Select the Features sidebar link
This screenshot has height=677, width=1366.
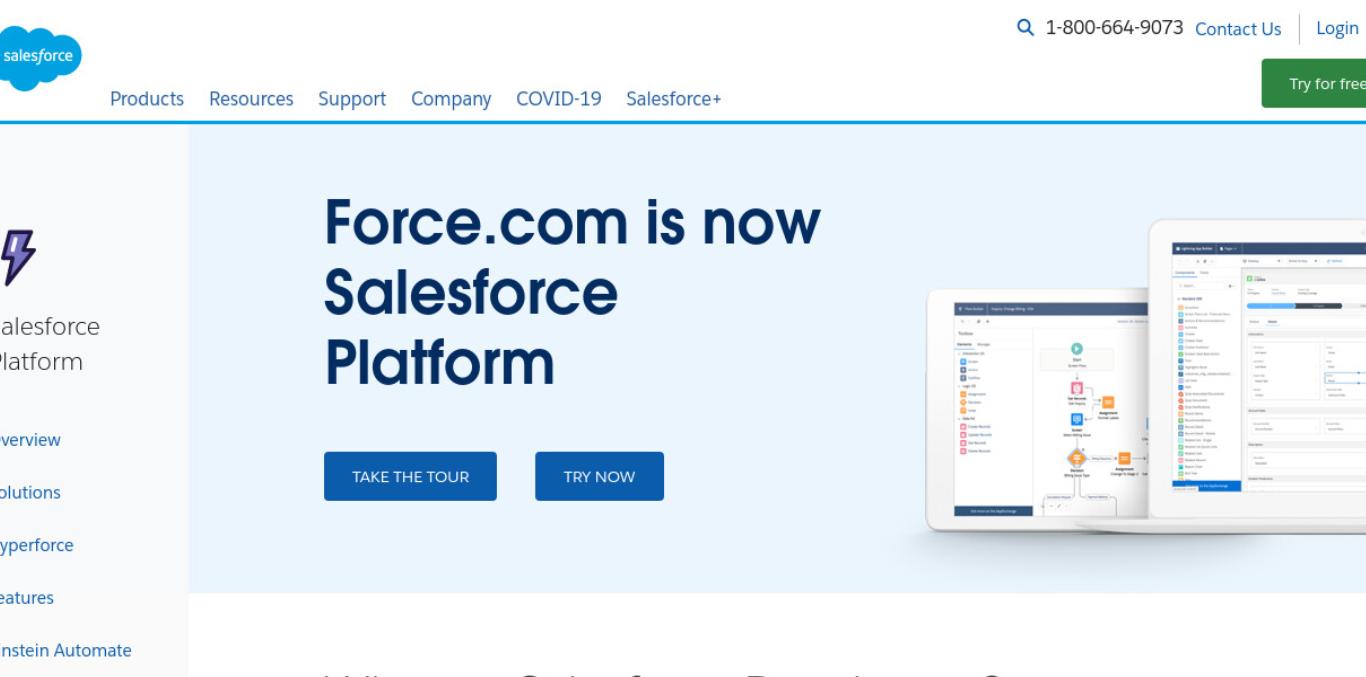click(27, 598)
